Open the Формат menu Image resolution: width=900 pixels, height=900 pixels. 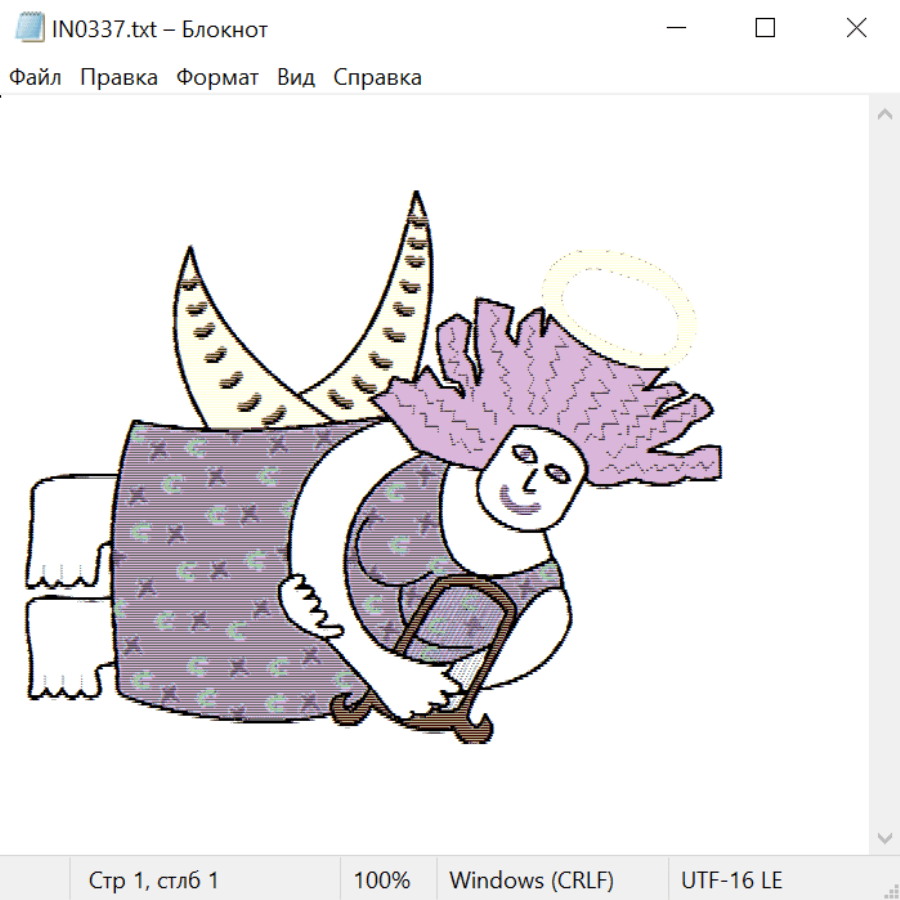(x=217, y=78)
